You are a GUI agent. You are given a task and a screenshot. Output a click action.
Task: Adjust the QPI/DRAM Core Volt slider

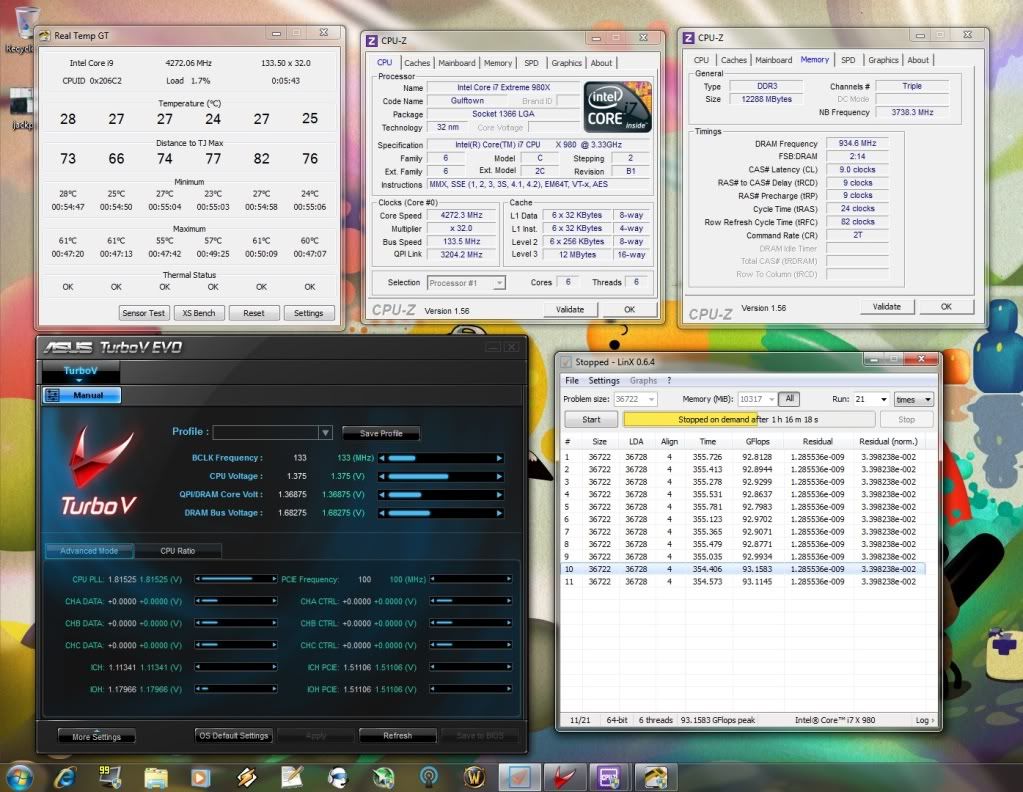(441, 495)
